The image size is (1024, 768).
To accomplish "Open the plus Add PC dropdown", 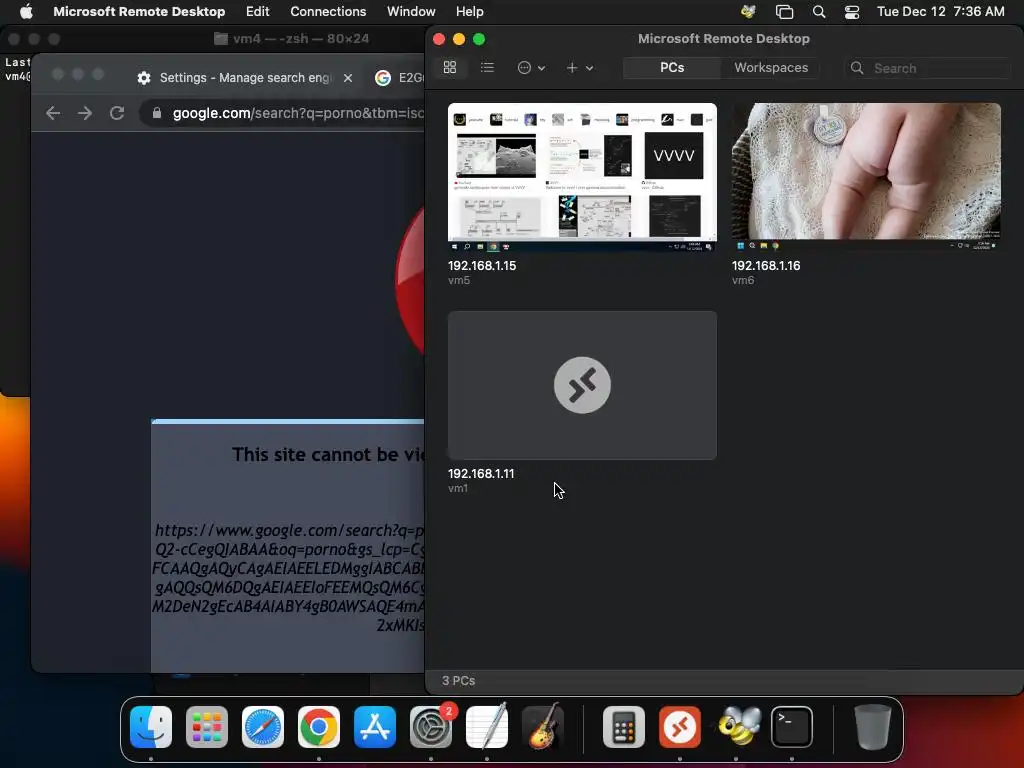I will pos(579,68).
